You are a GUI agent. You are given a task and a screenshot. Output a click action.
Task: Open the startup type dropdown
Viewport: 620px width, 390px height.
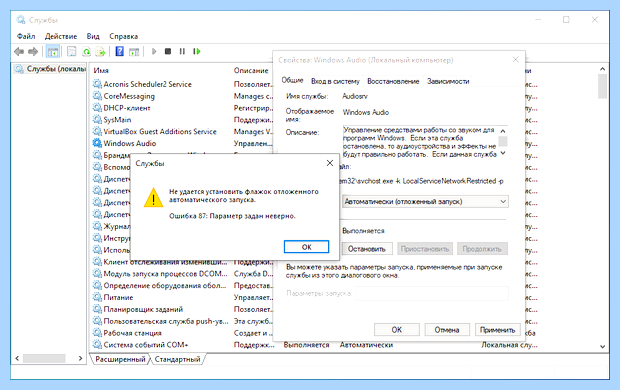pos(425,202)
